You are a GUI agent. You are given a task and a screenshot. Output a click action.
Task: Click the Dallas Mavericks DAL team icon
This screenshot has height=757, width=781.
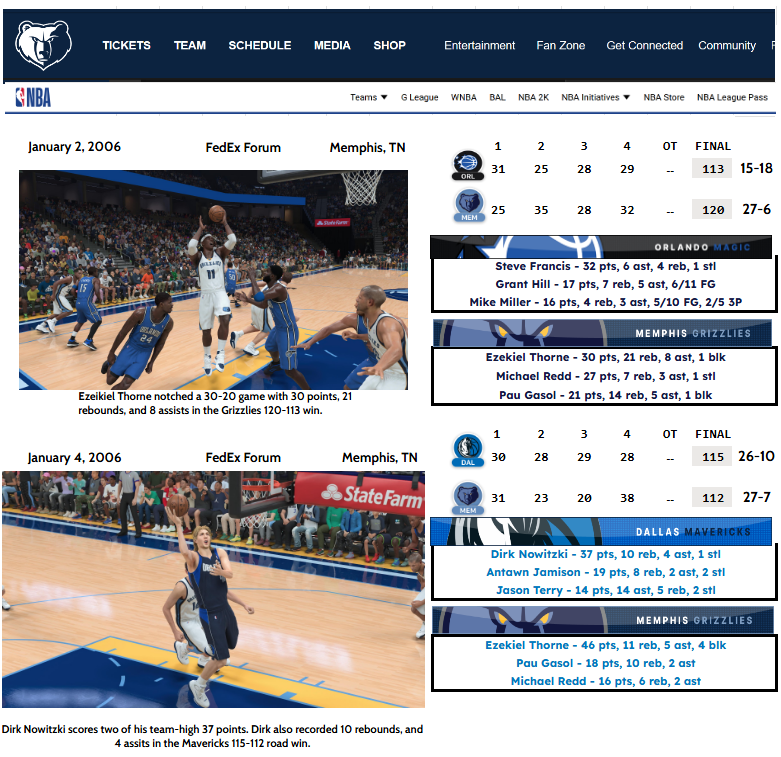(x=468, y=450)
